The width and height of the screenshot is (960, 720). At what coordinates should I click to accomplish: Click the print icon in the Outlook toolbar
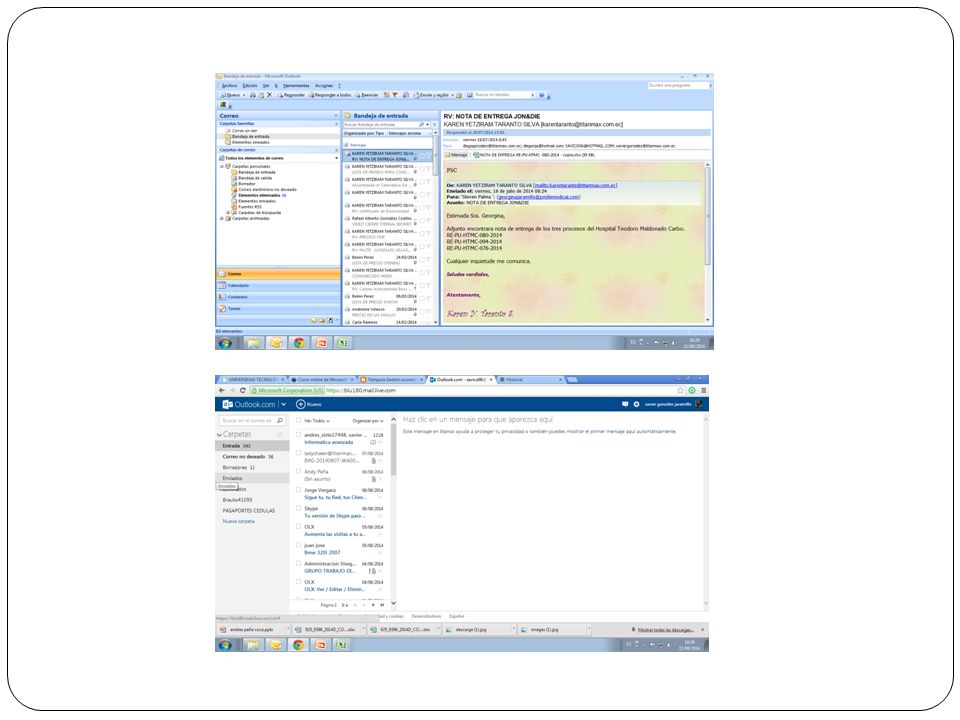coord(253,95)
